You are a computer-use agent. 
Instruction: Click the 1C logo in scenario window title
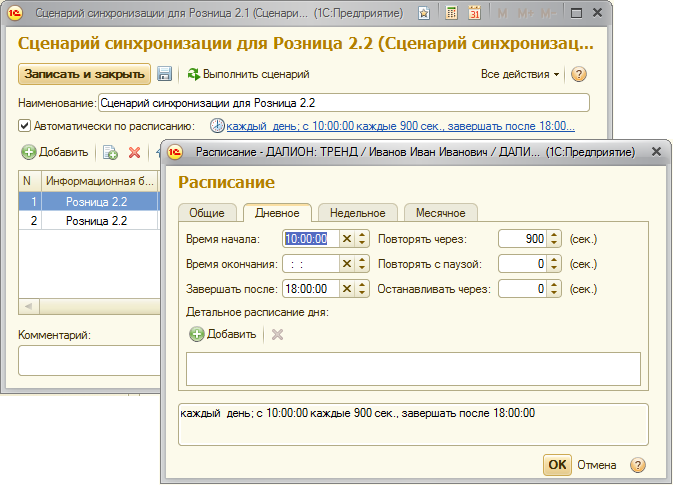pos(15,13)
